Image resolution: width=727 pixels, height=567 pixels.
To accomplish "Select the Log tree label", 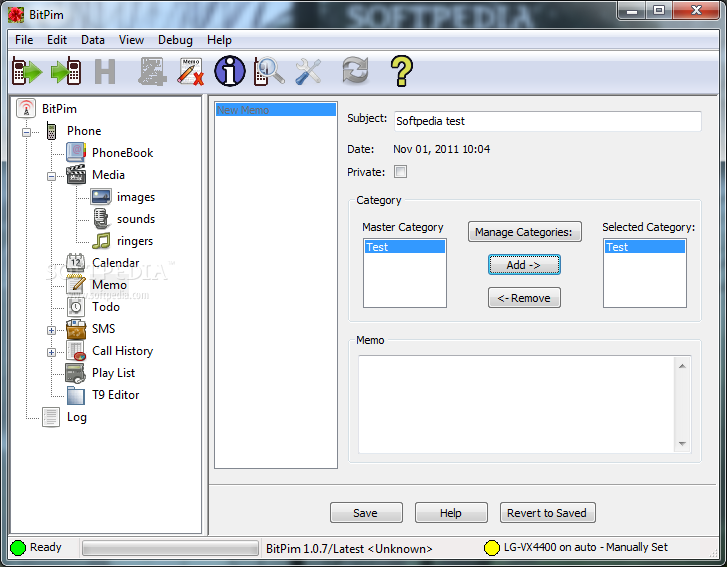I will click(x=77, y=417).
